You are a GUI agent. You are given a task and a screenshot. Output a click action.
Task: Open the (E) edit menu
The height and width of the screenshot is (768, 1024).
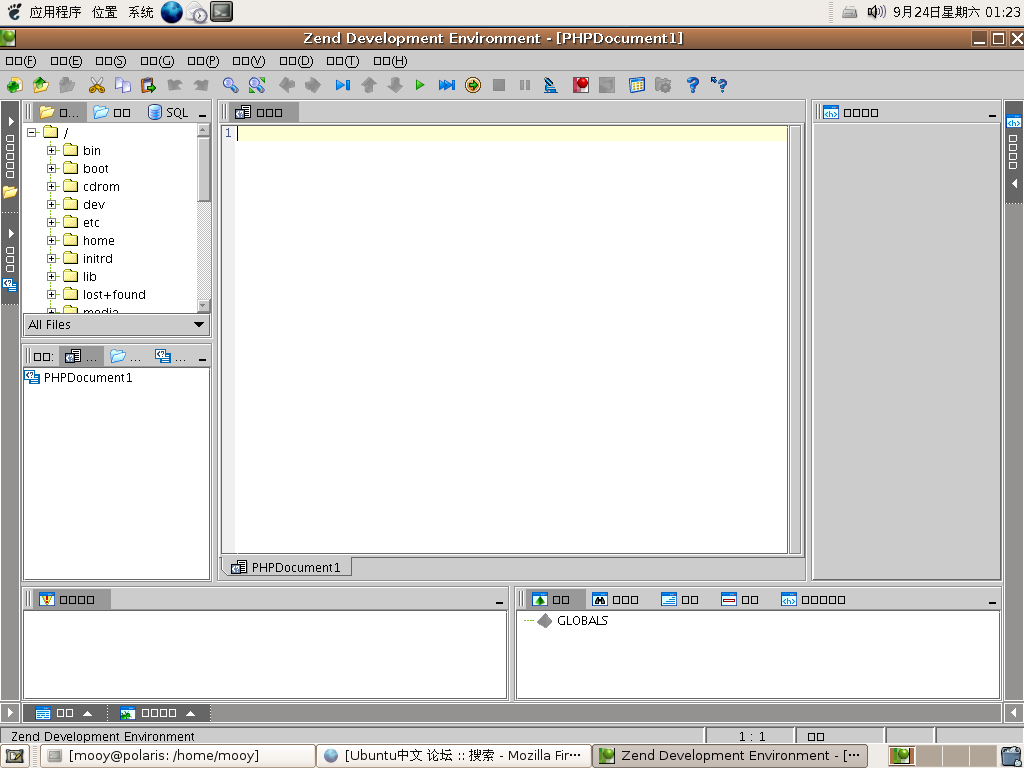coord(66,61)
